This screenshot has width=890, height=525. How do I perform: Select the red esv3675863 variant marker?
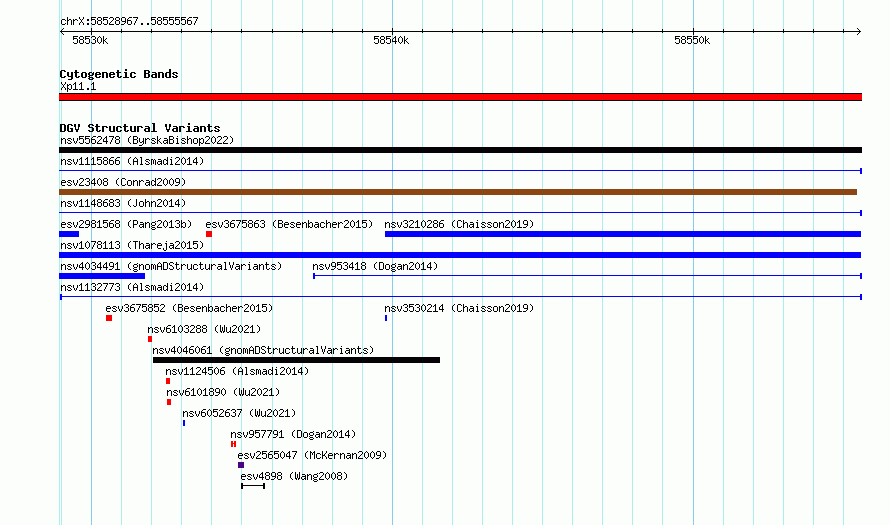(209, 234)
